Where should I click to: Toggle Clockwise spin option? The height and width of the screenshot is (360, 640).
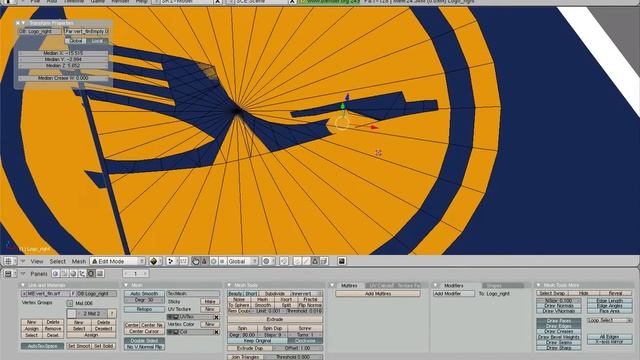305,340
